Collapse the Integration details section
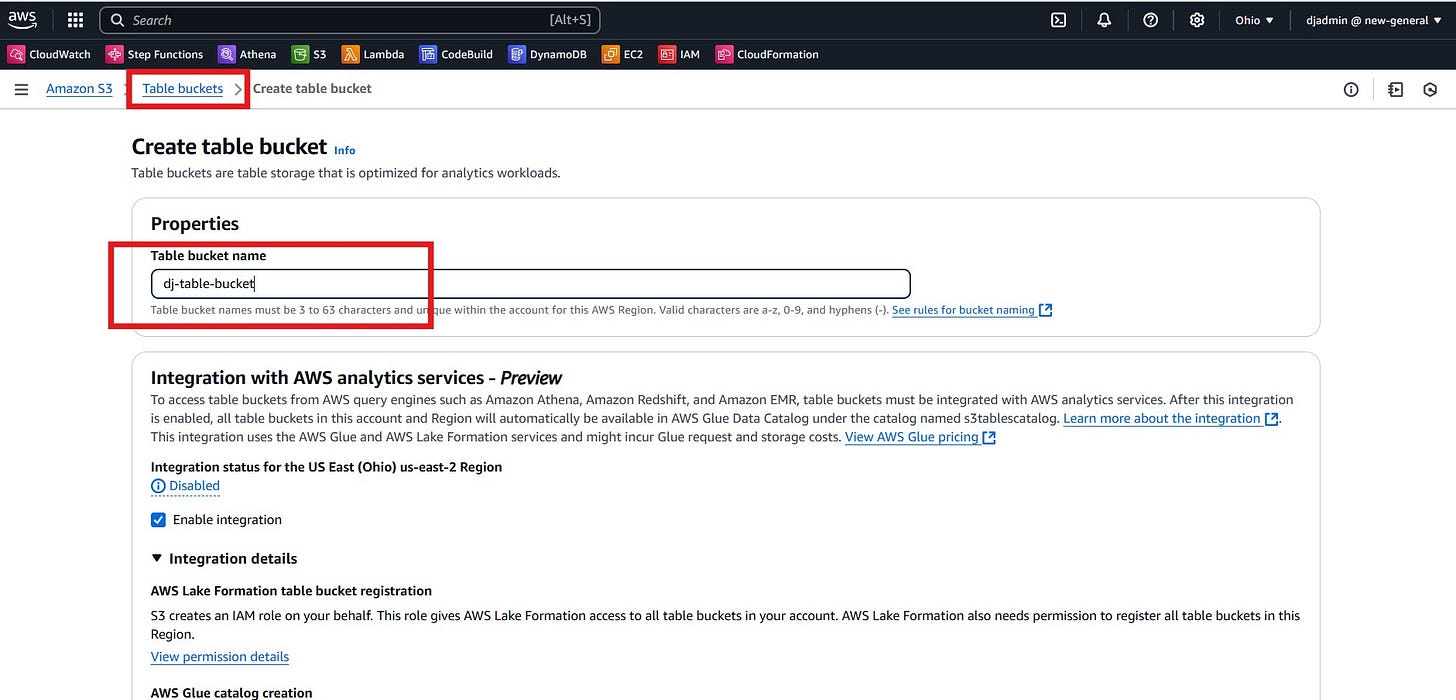Image resolution: width=1456 pixels, height=700 pixels. click(x=224, y=559)
